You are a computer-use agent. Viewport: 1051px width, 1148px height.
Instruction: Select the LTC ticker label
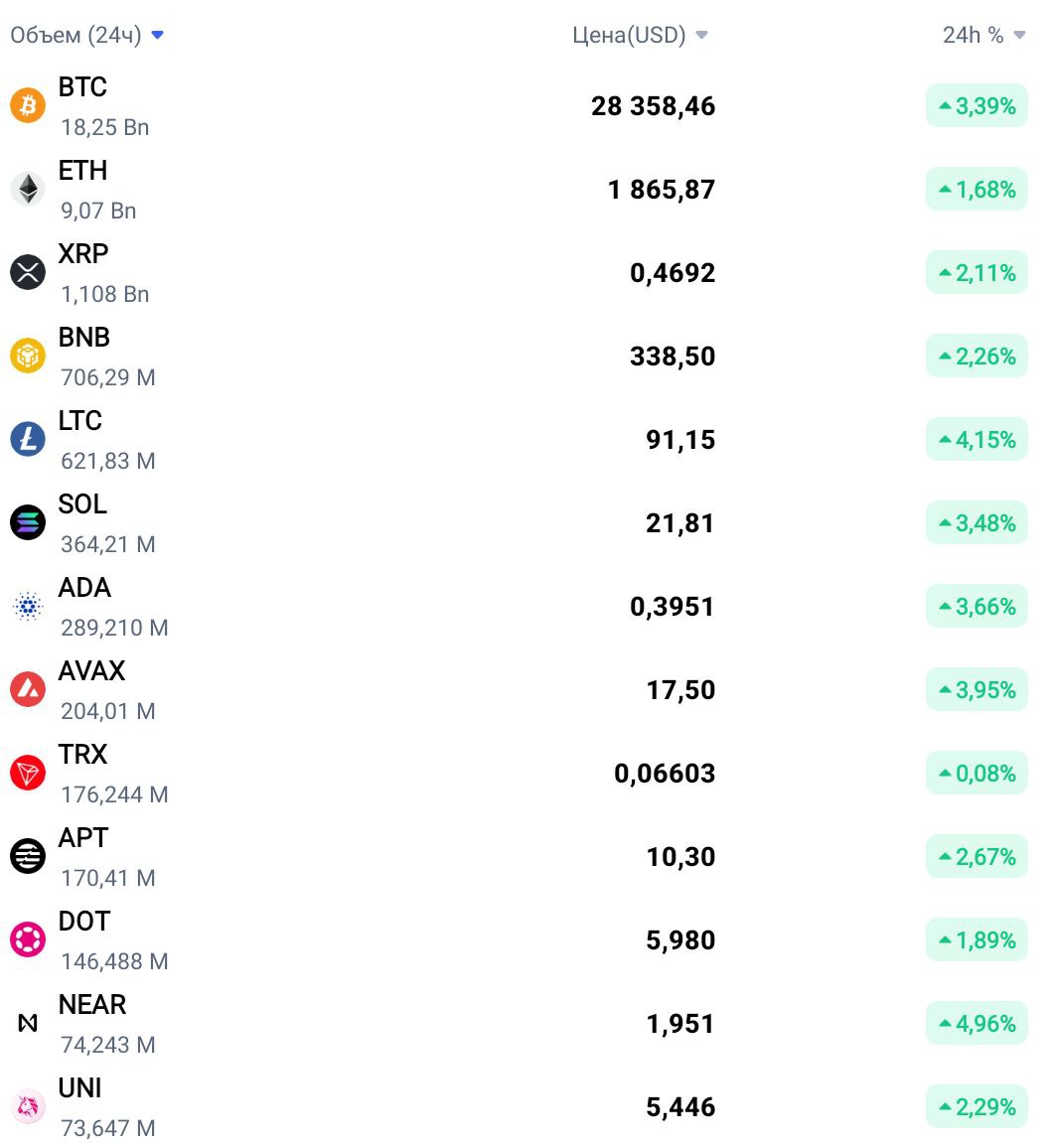tap(79, 421)
